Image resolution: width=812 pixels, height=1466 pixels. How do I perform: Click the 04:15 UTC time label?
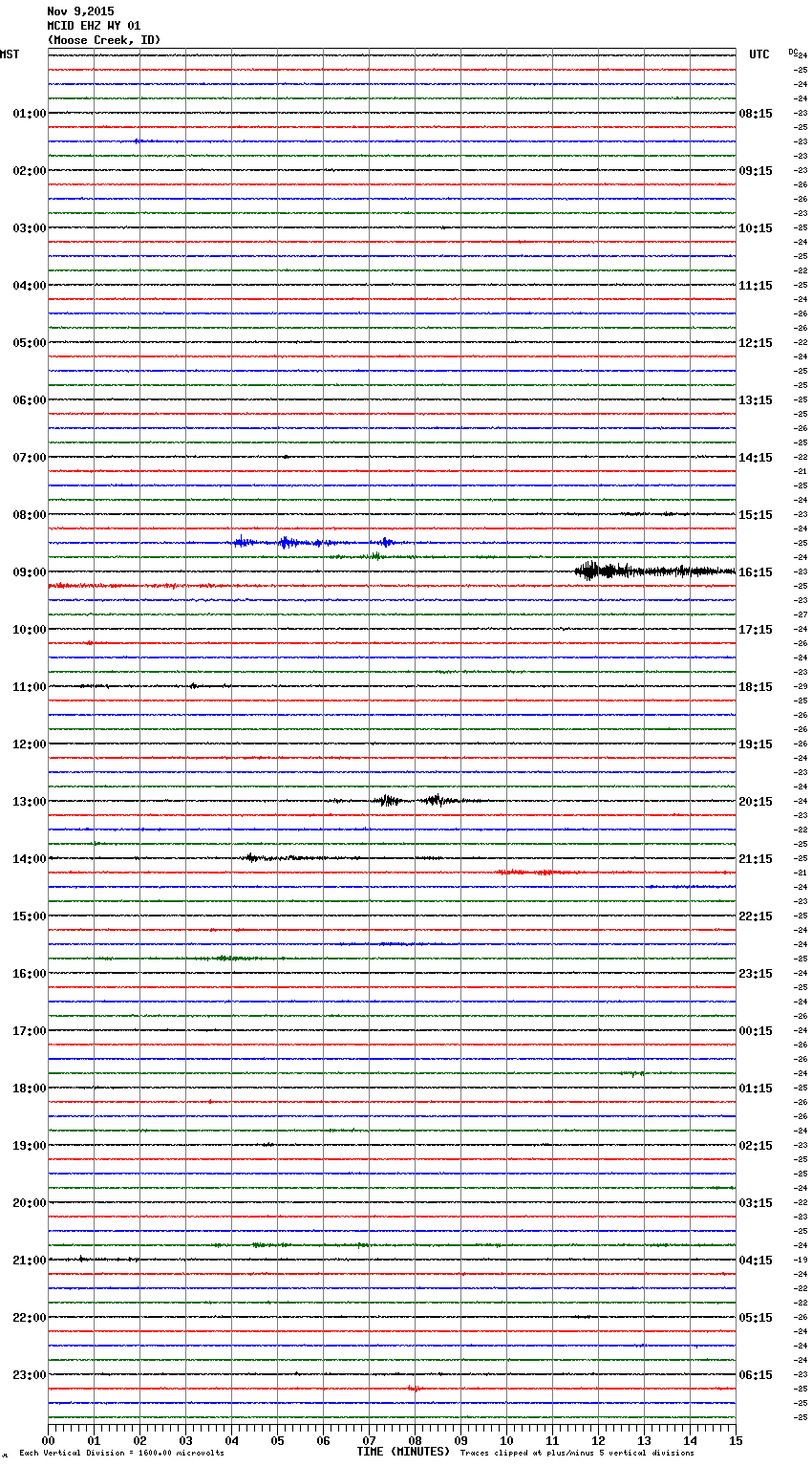click(x=756, y=1261)
